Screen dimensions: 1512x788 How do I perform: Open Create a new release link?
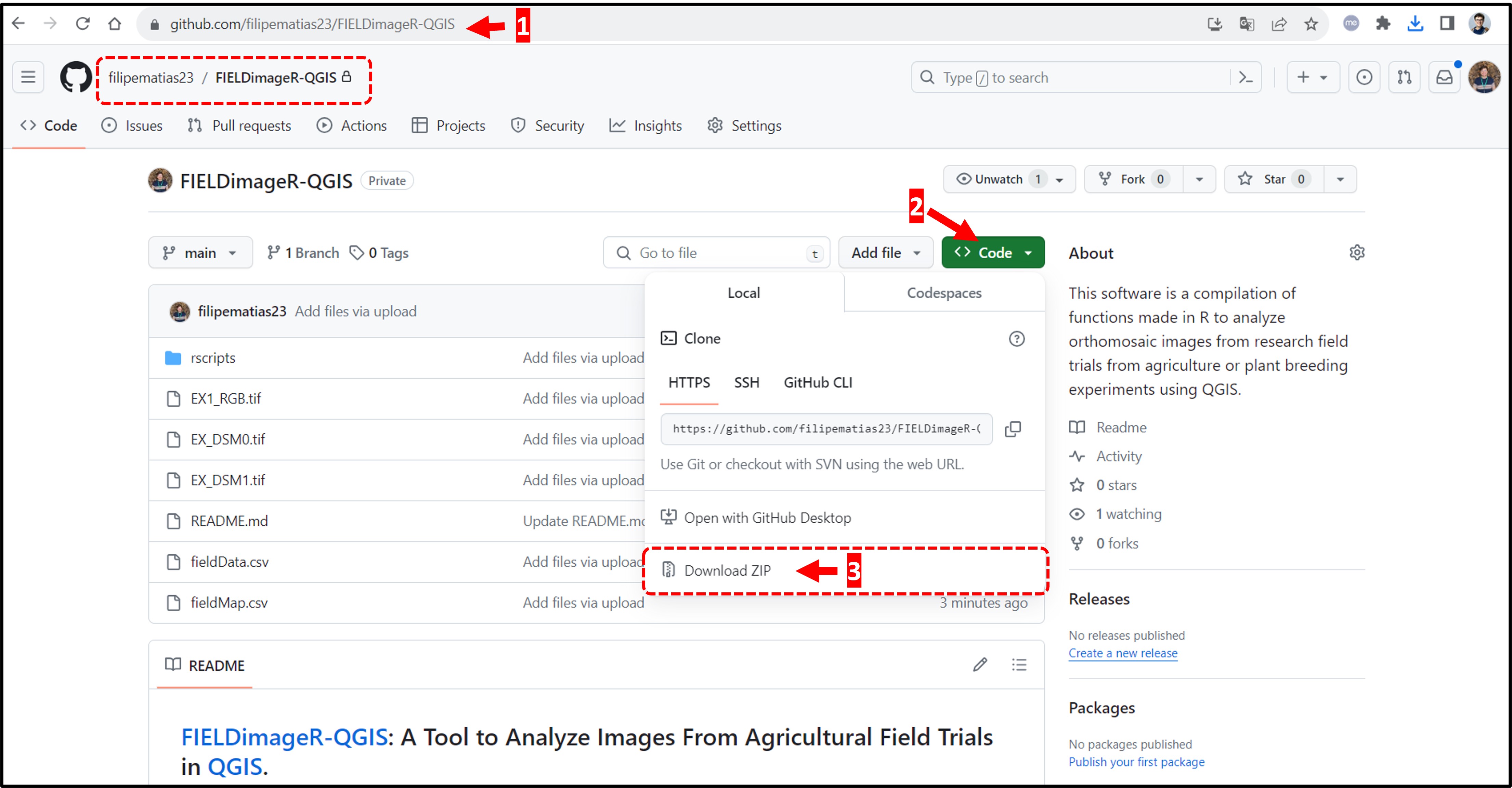tap(1122, 653)
